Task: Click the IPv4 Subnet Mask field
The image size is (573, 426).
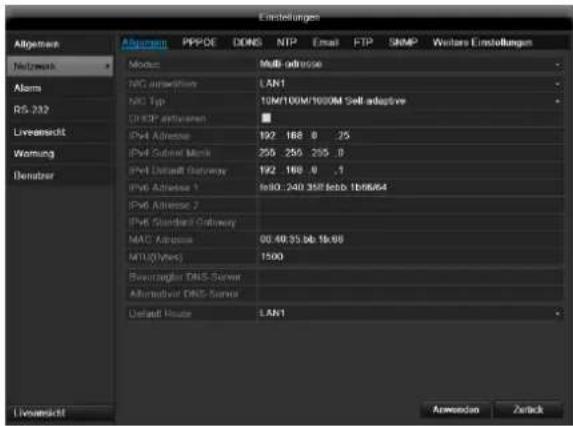Action: tap(410, 153)
